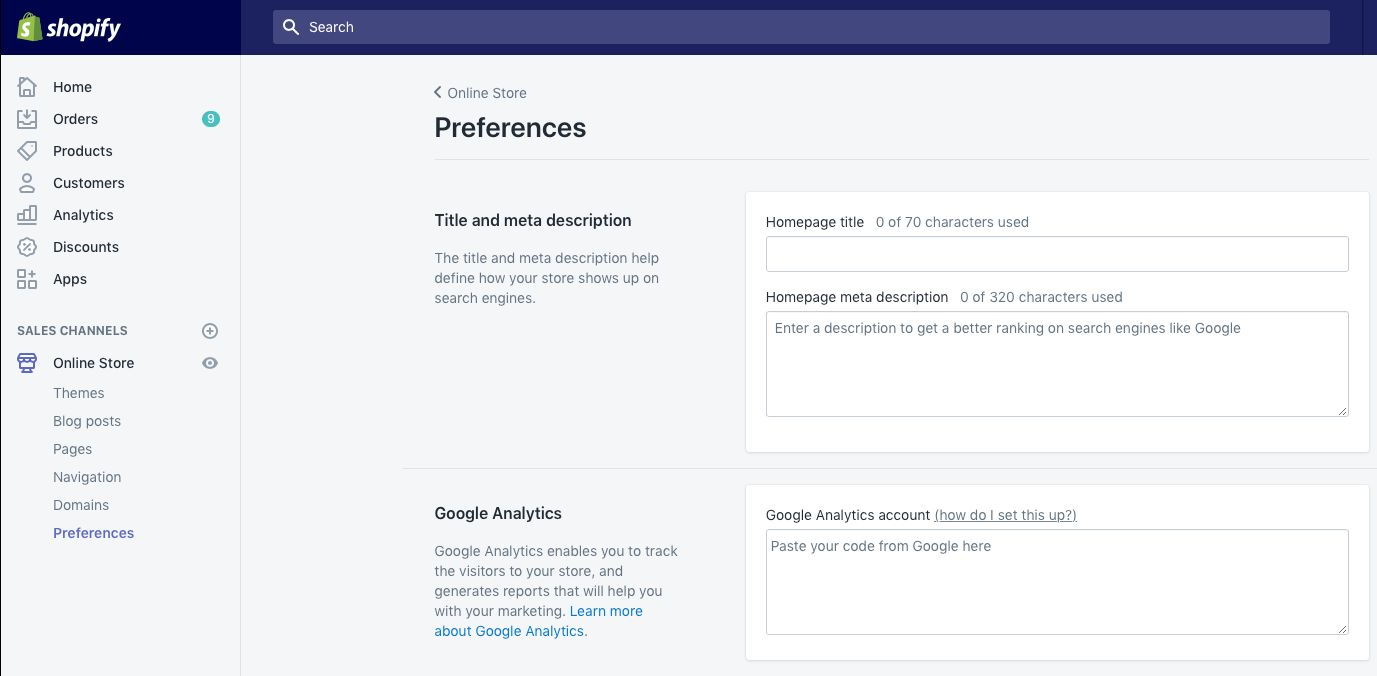
Task: Select Navigation under Online Store
Action: [87, 477]
